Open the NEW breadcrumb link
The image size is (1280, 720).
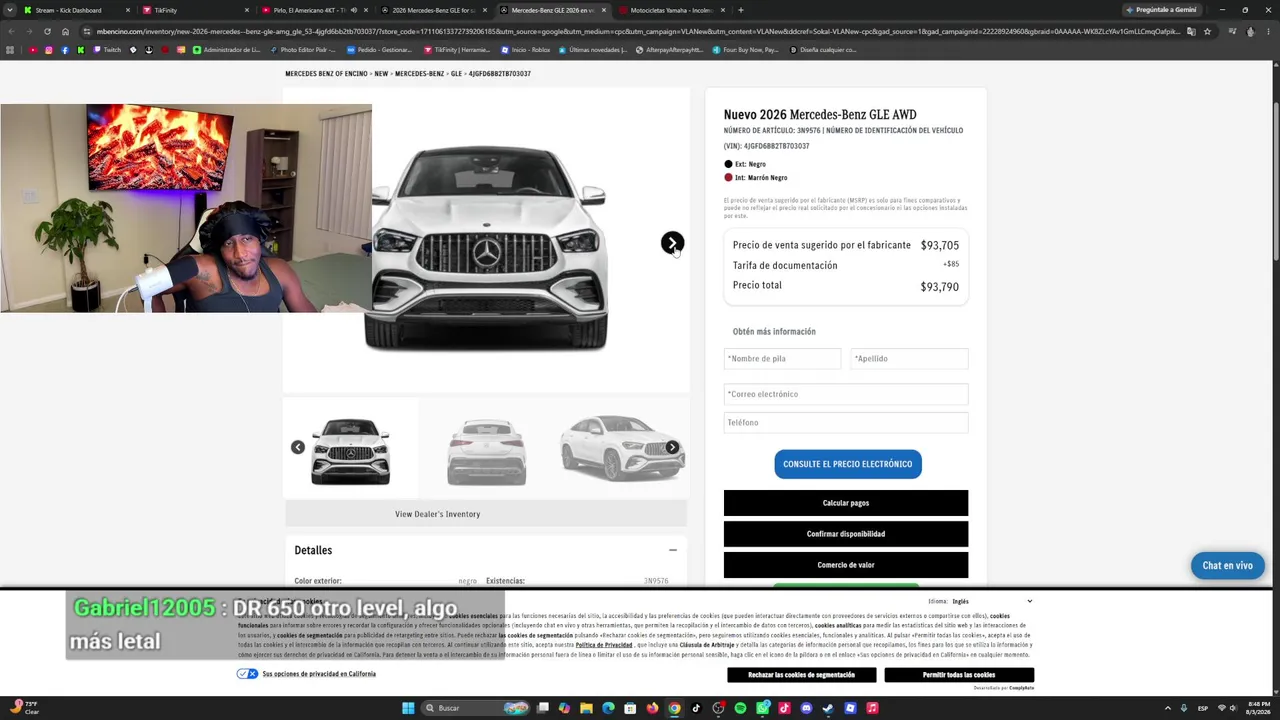click(381, 74)
